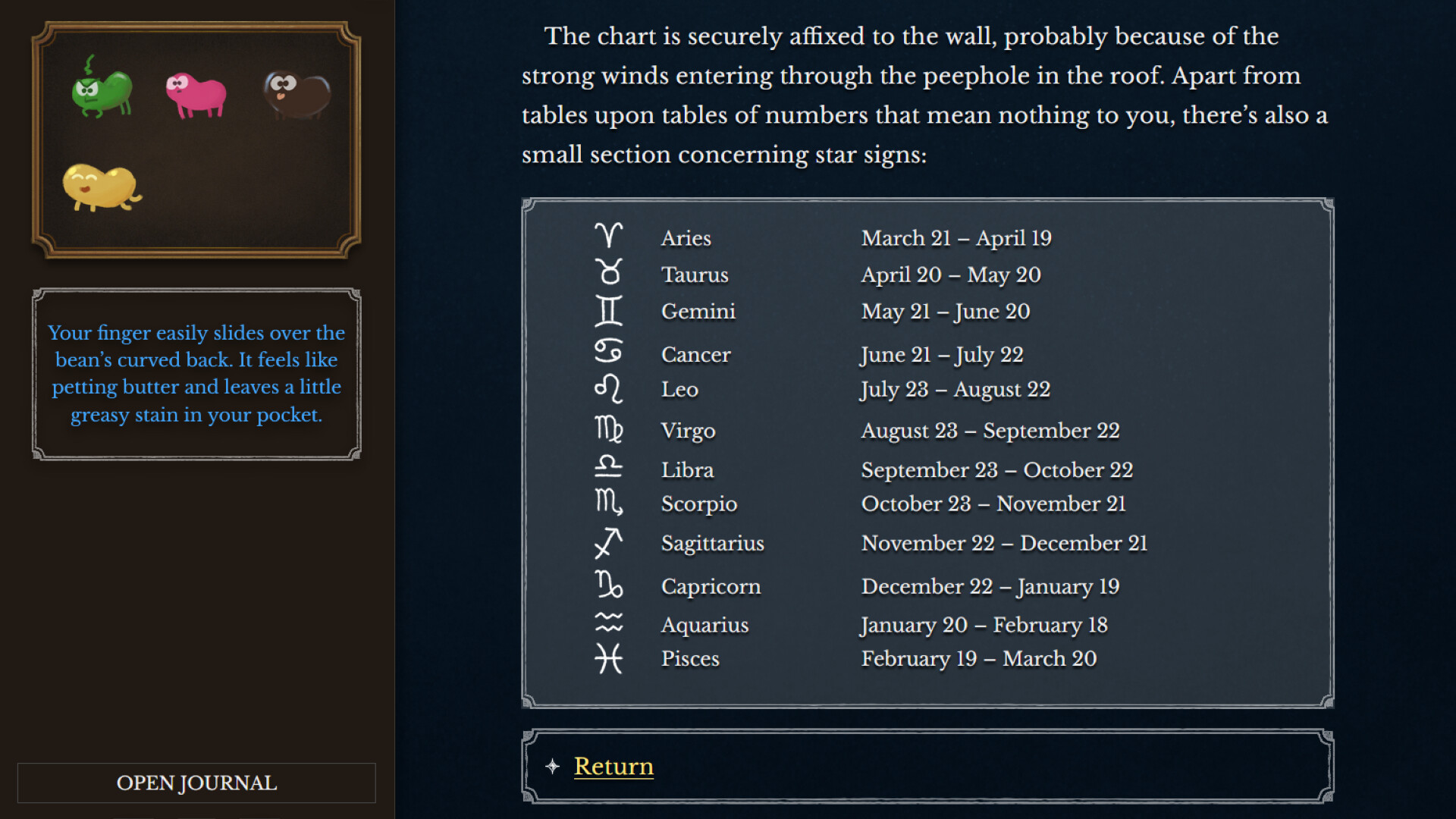Click the Cancer crab symbol

(608, 350)
